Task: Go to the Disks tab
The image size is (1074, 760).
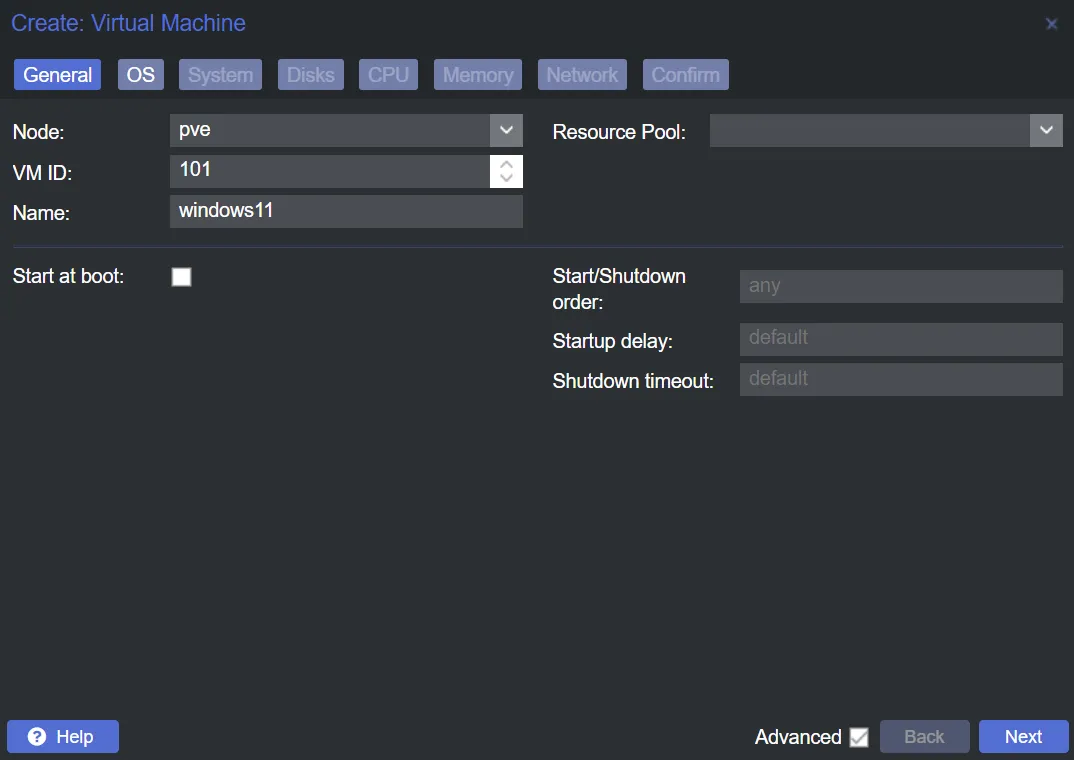Action: click(310, 75)
